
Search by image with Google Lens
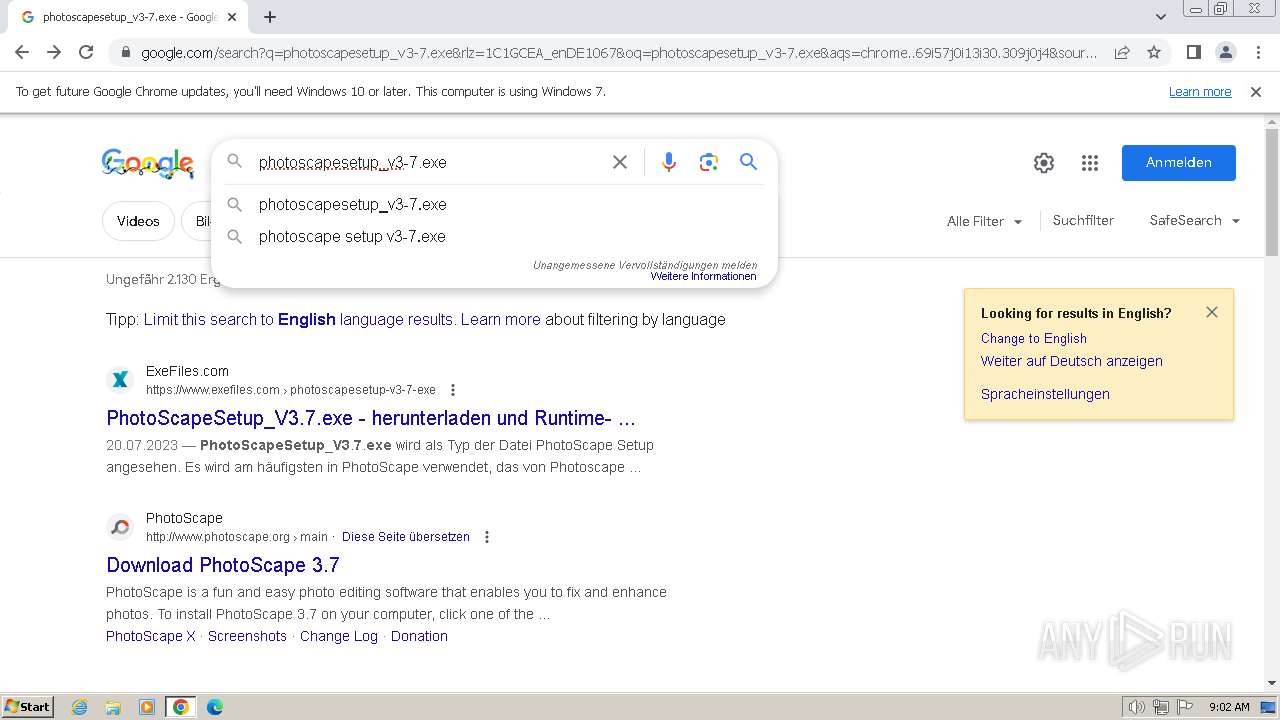709,162
